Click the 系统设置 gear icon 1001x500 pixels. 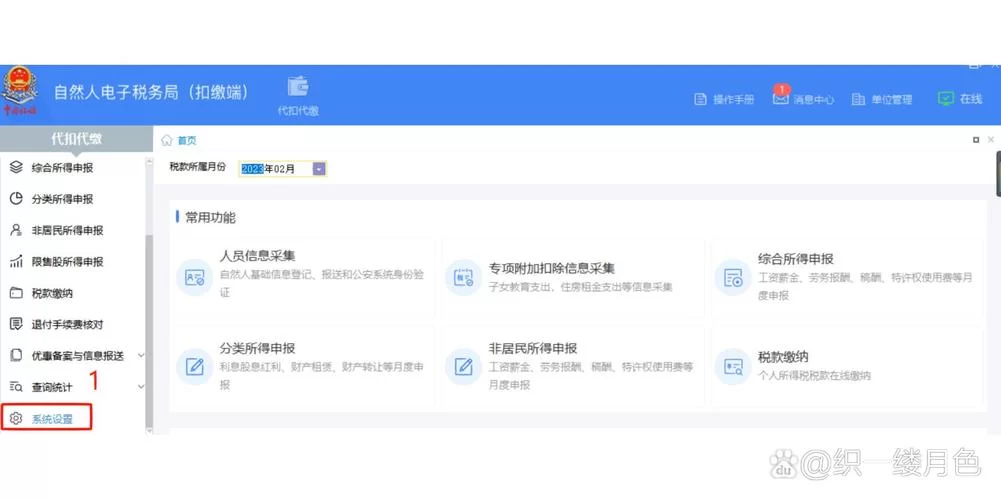[17, 419]
